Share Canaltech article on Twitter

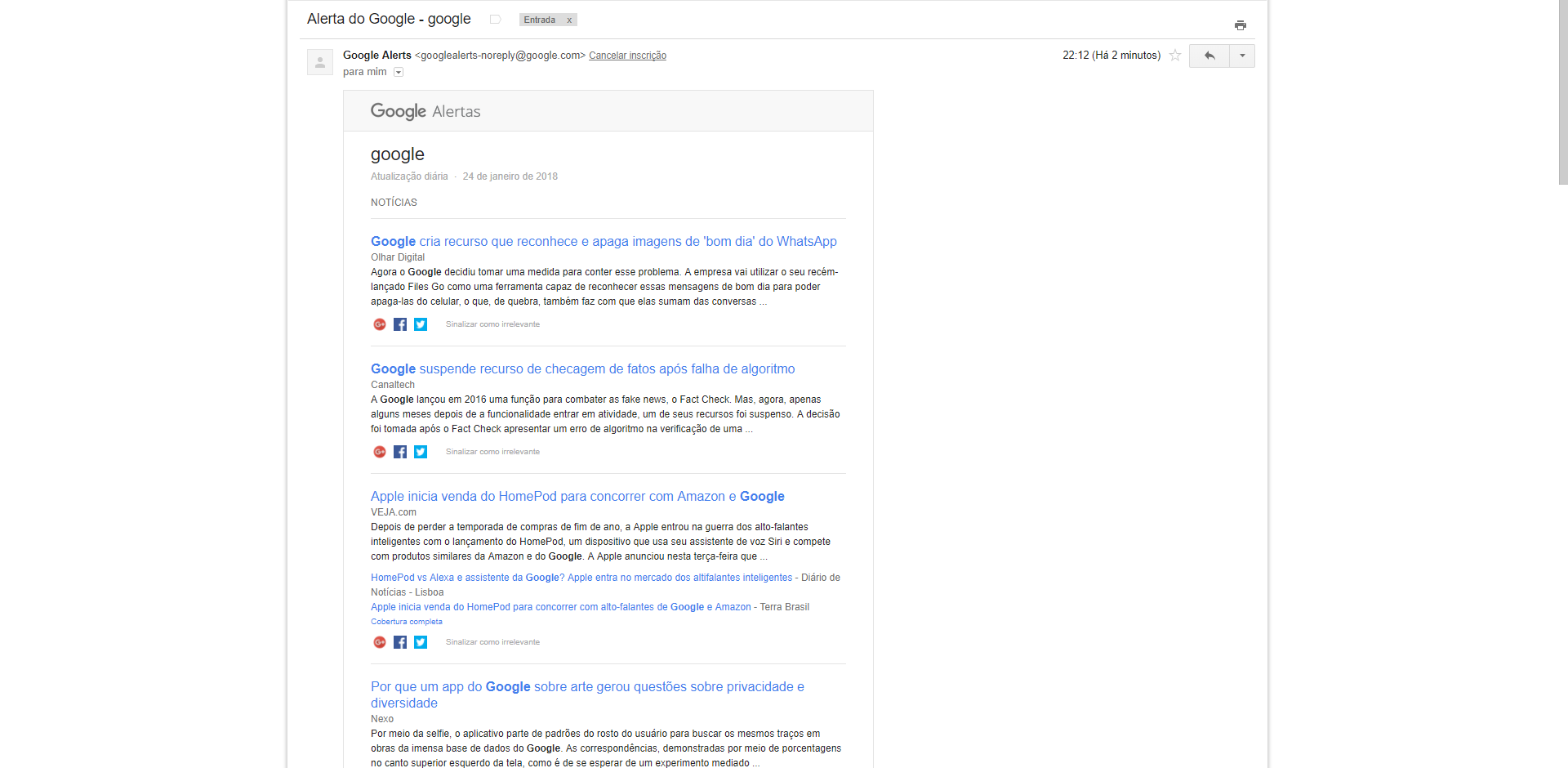pos(421,452)
